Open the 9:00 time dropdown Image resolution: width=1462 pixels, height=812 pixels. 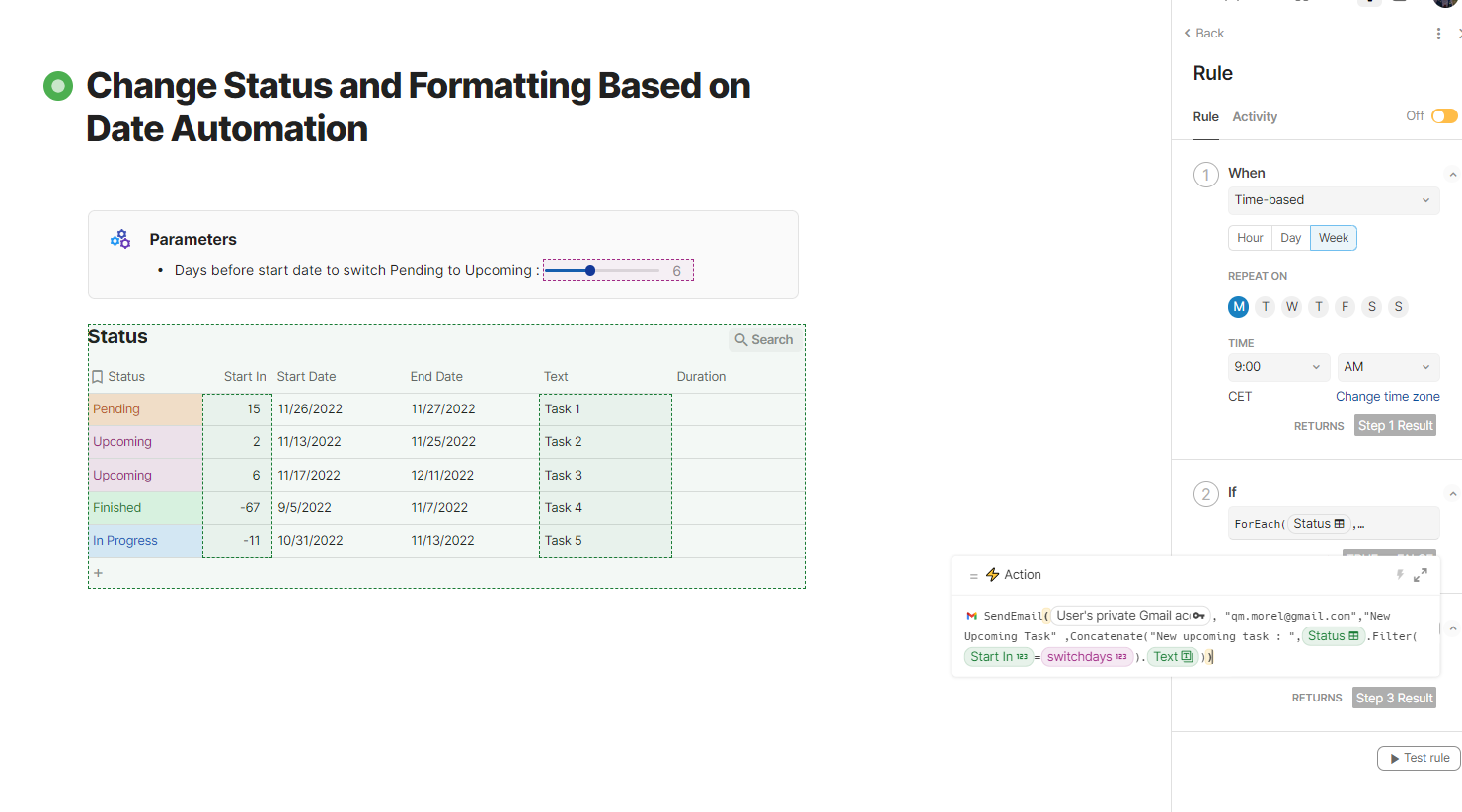(x=1276, y=367)
